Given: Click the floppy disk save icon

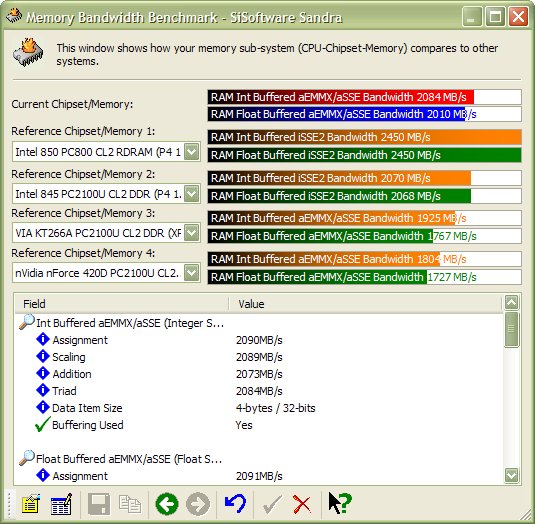Looking at the screenshot, I should click(x=99, y=504).
